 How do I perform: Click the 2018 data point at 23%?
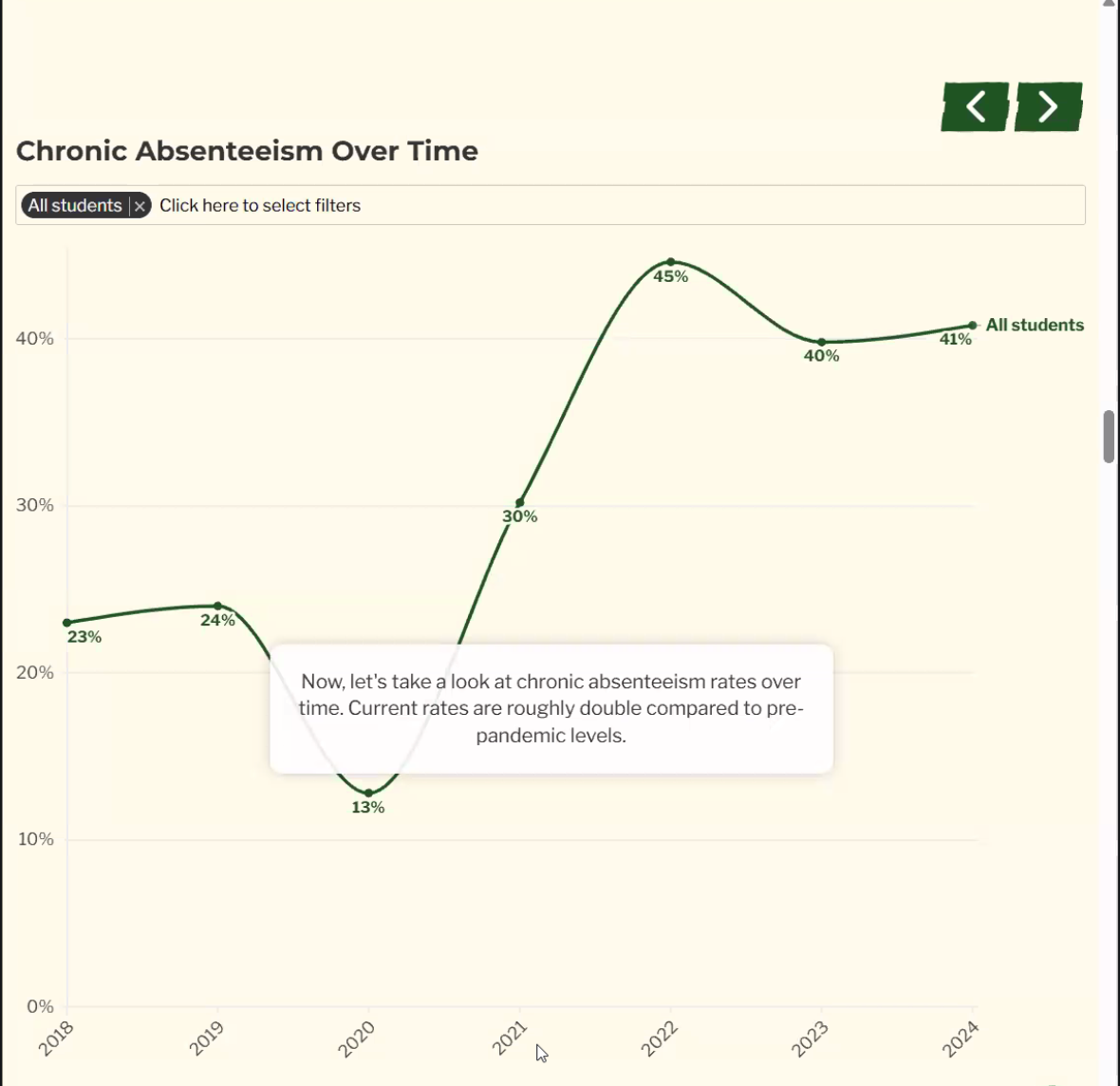pyautogui.click(x=66, y=623)
